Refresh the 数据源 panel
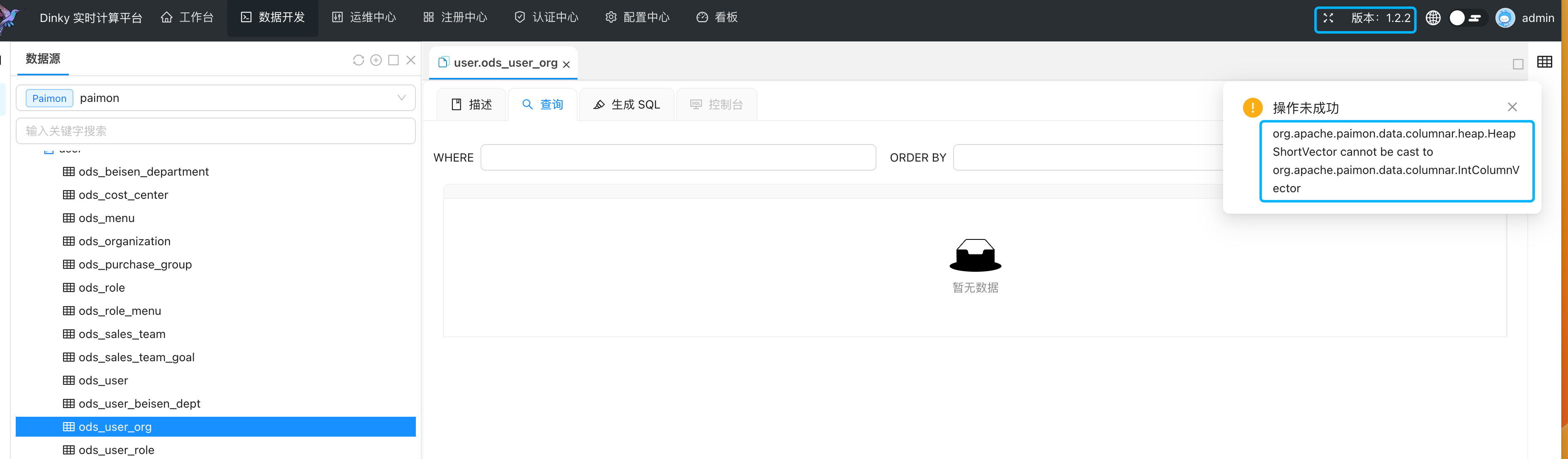1568x459 pixels. (x=358, y=60)
